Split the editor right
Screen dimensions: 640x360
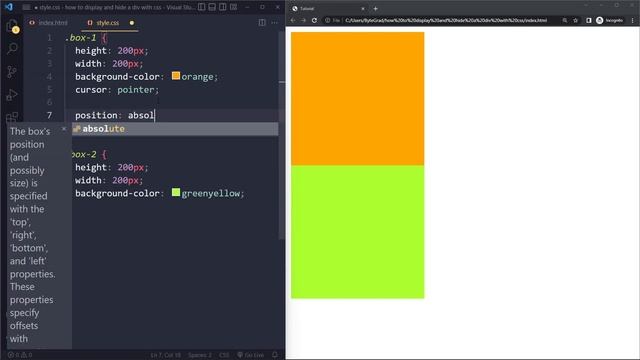tap(262, 23)
